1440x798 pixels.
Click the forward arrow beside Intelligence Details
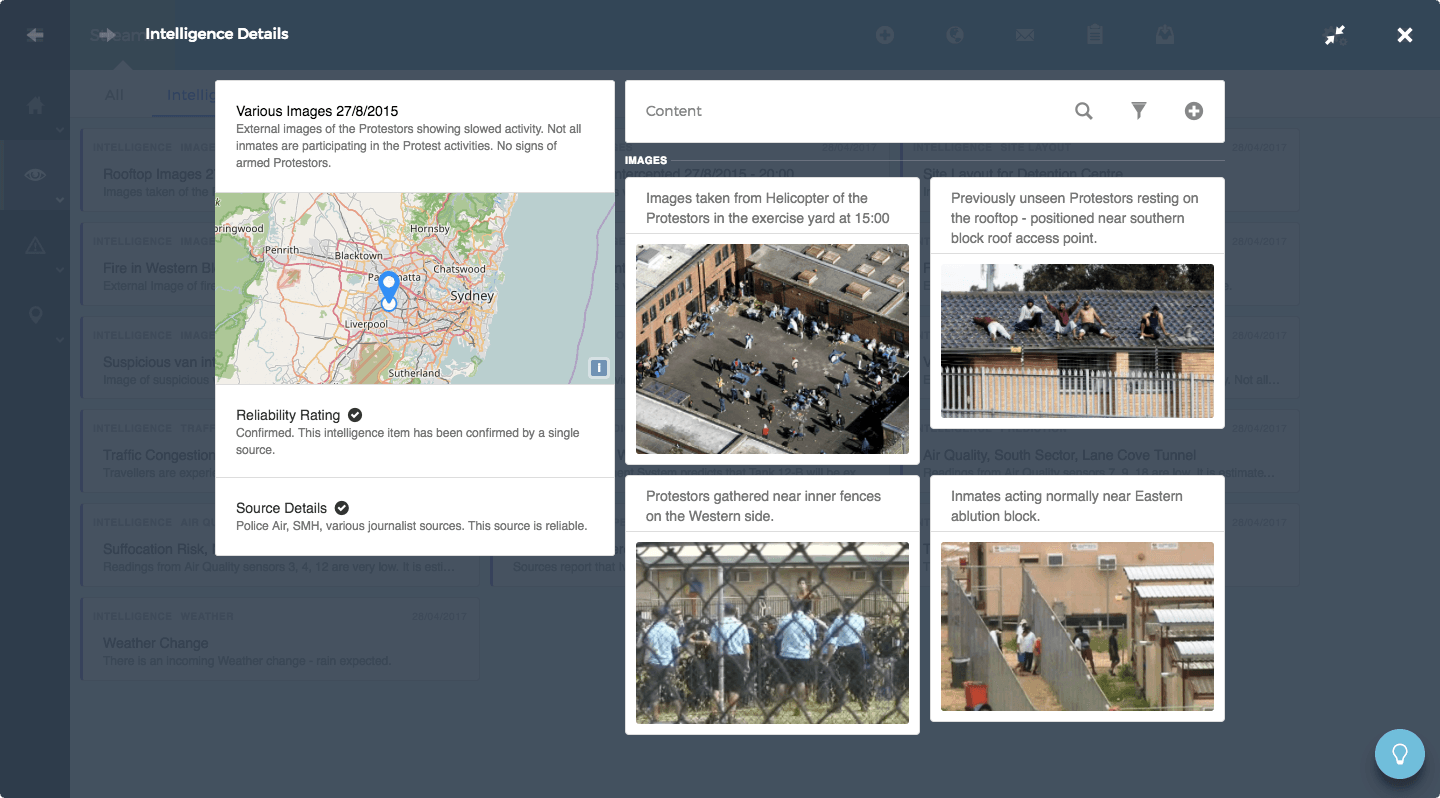107,35
